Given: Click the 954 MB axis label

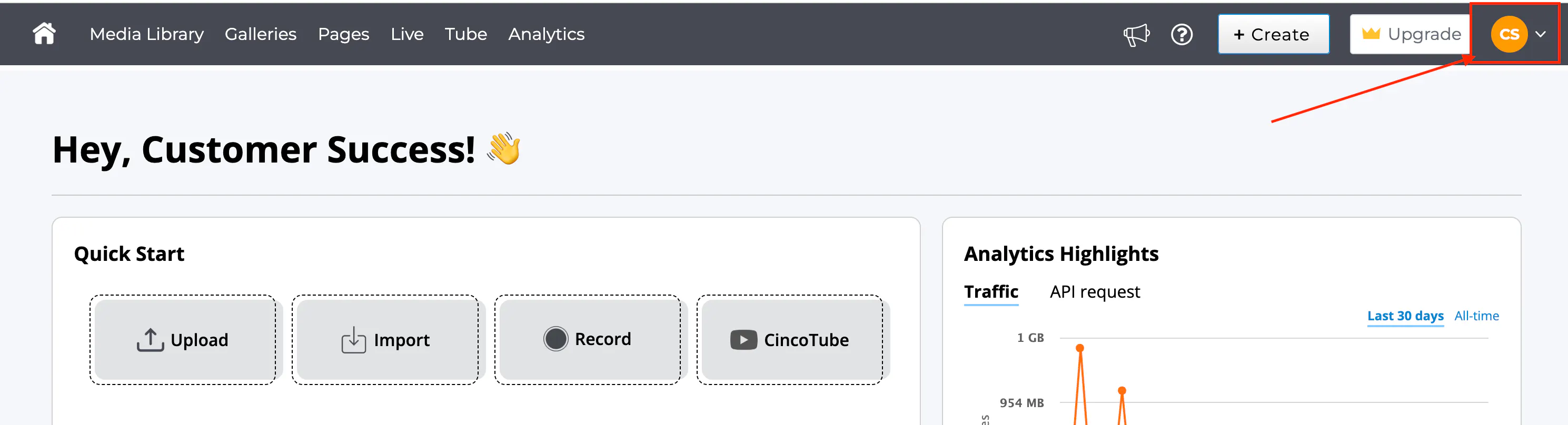Looking at the screenshot, I should click(1021, 402).
